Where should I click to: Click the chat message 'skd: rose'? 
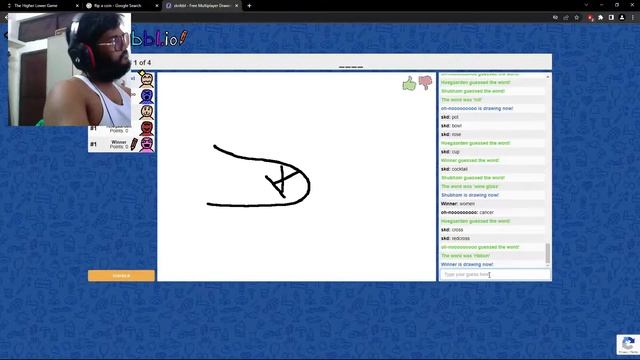(451, 134)
